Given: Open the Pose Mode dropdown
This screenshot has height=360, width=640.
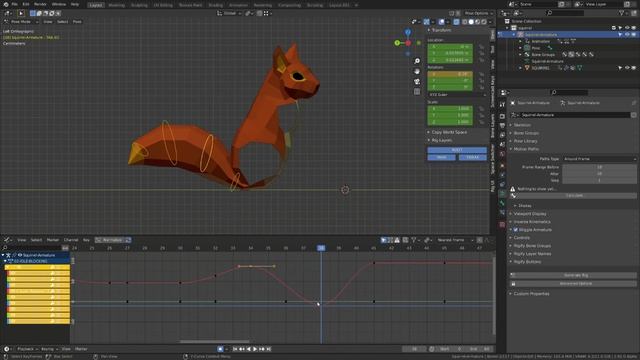Looking at the screenshot, I should 21,22.
